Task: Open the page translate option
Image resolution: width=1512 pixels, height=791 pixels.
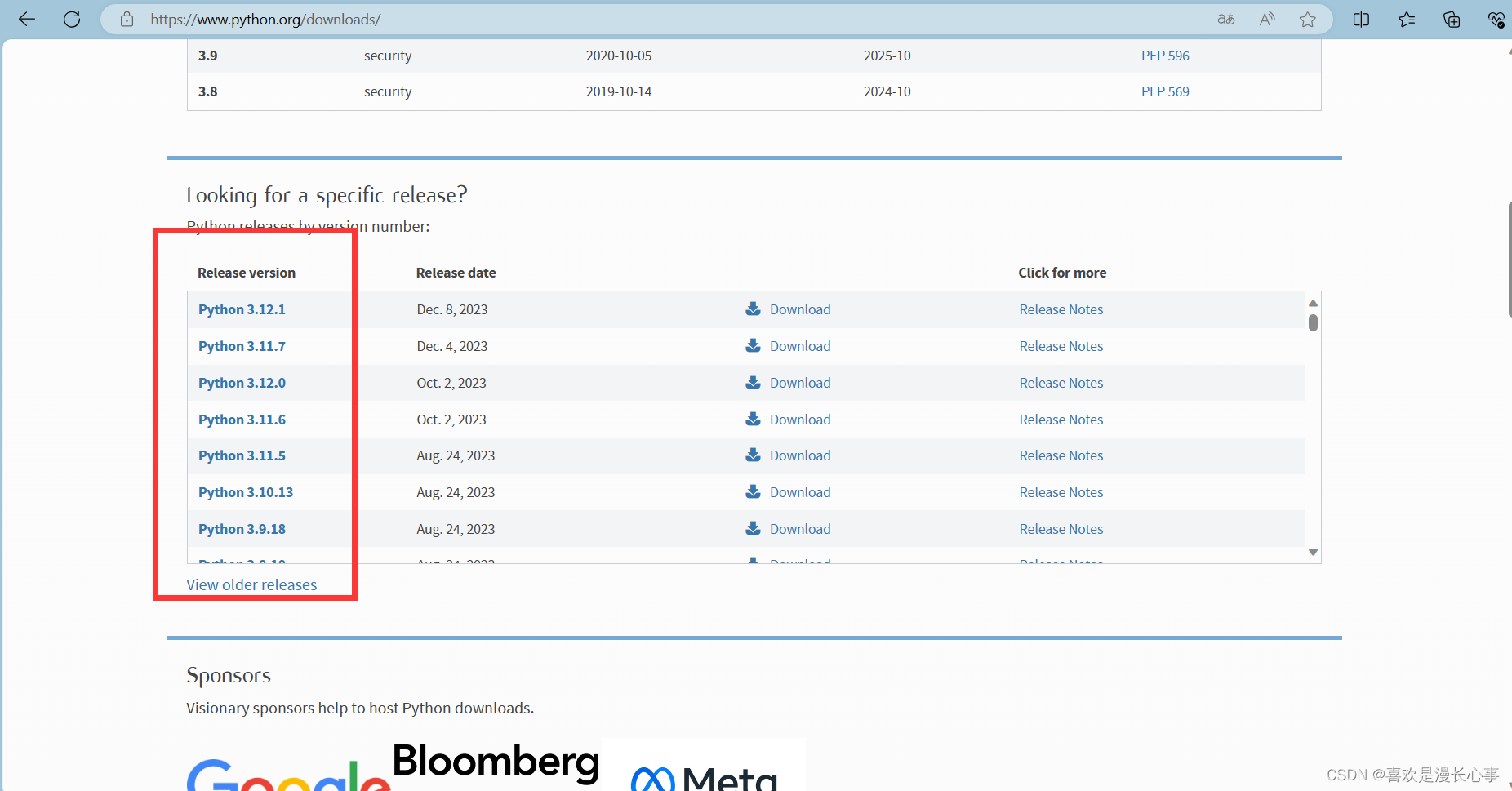Action: (1226, 20)
